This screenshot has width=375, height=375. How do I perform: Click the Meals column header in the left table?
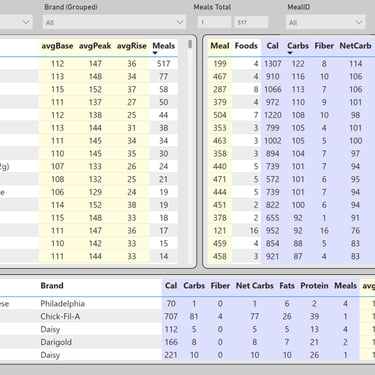[164, 46]
